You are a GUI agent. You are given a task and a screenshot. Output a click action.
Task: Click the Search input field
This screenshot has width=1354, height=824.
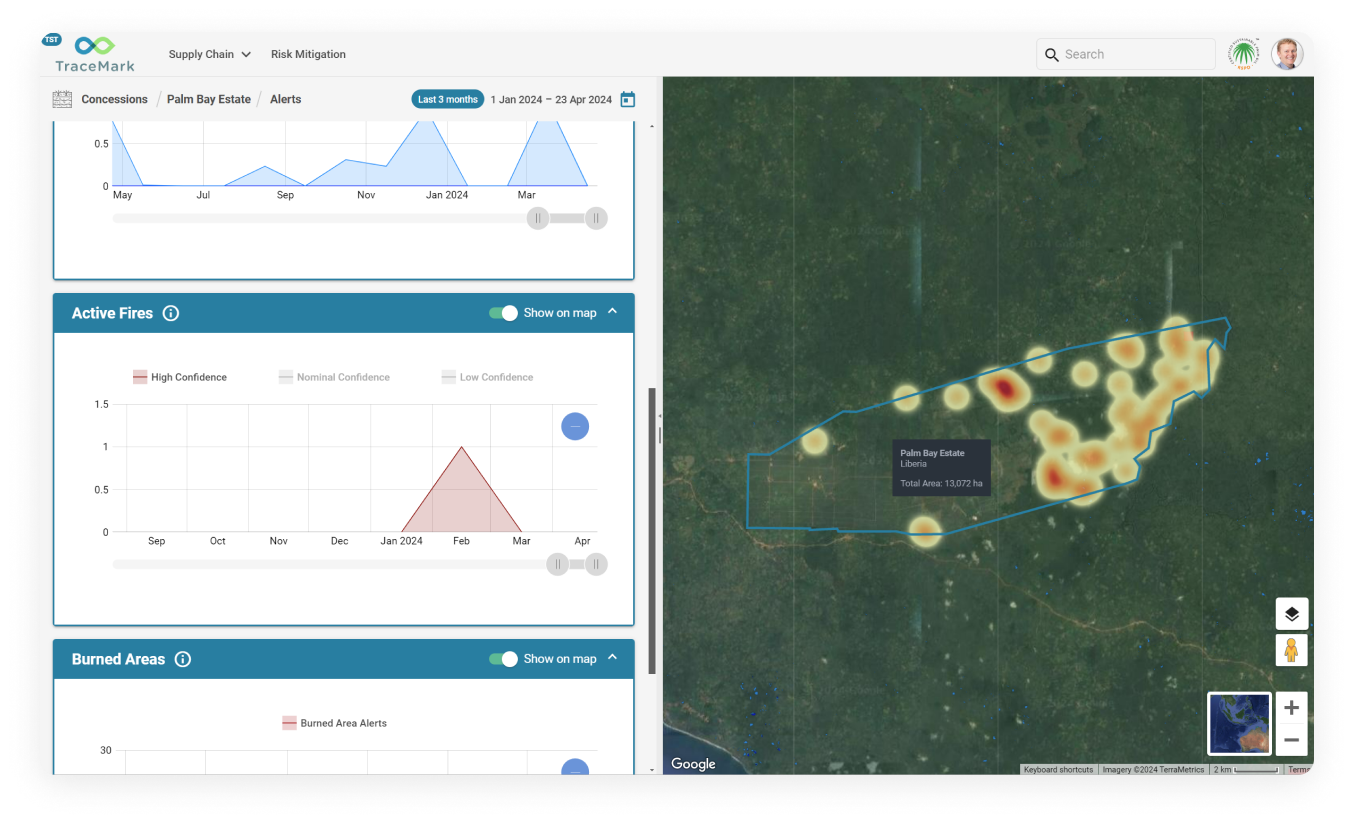[x=1135, y=54]
